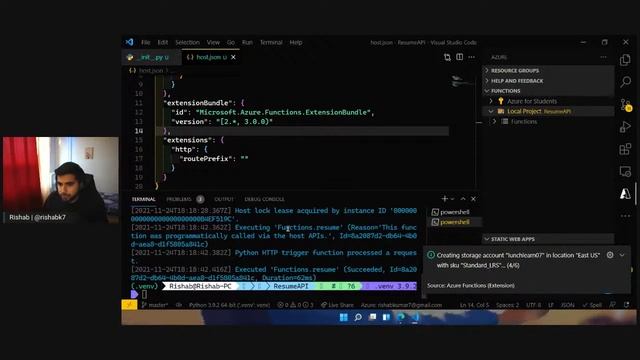
Task: Close the host.json editor tab
Action: coord(233,57)
